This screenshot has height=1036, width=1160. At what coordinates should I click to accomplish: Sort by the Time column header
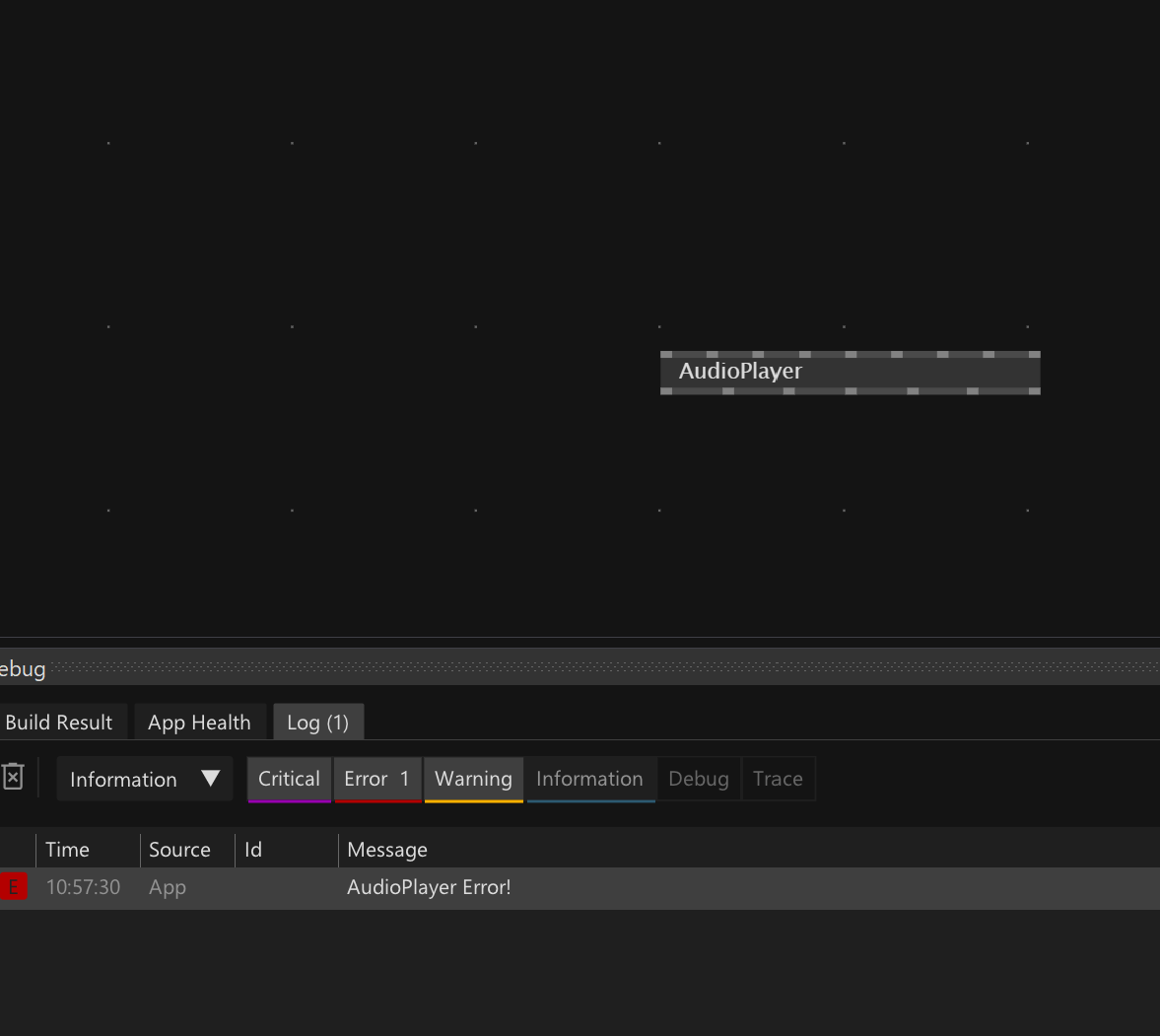[67, 850]
